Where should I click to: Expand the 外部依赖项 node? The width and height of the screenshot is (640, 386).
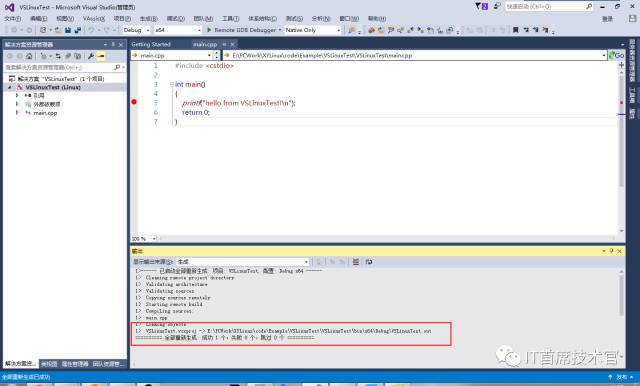17,104
